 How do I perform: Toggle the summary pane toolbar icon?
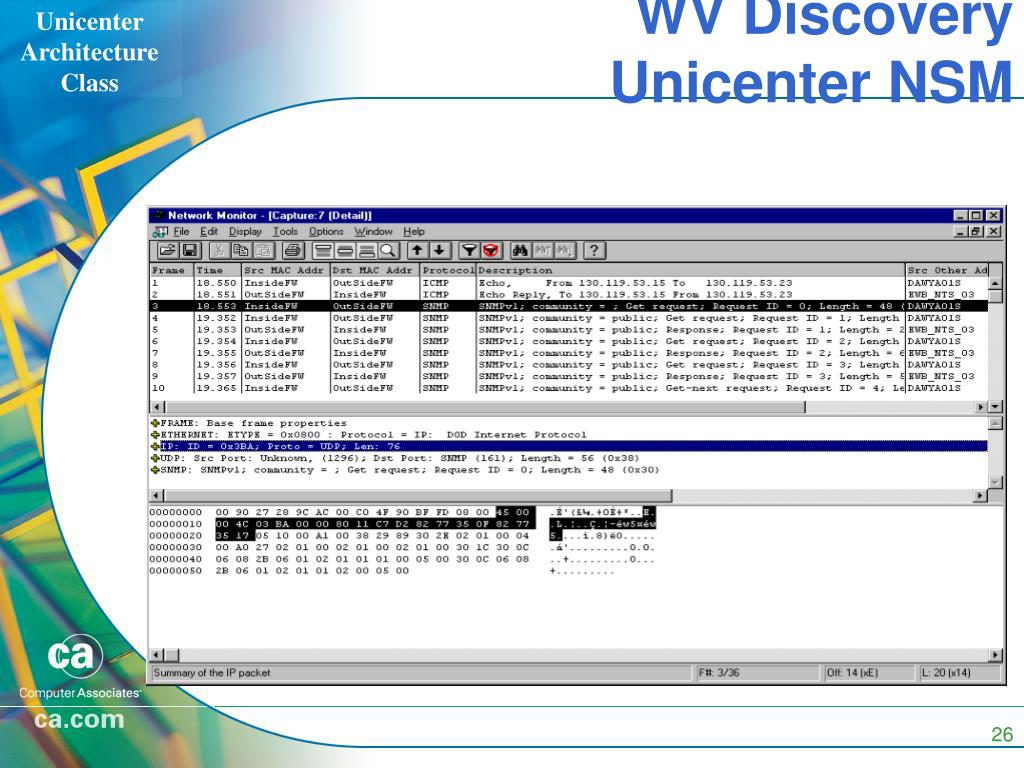point(323,251)
